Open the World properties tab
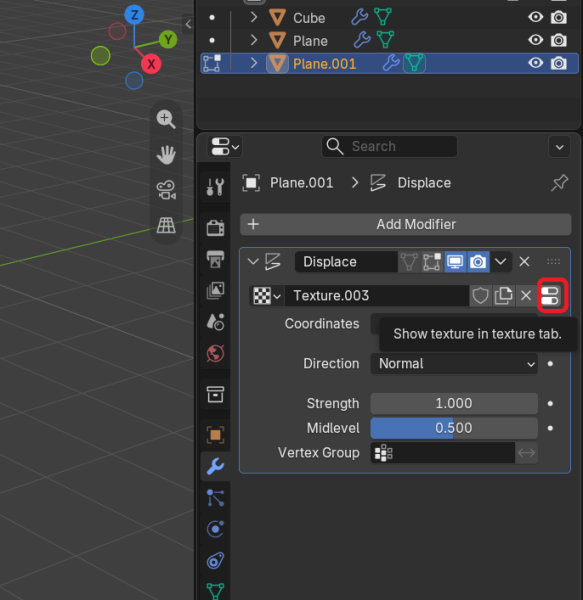Viewport: 583px width, 600px height. [215, 354]
